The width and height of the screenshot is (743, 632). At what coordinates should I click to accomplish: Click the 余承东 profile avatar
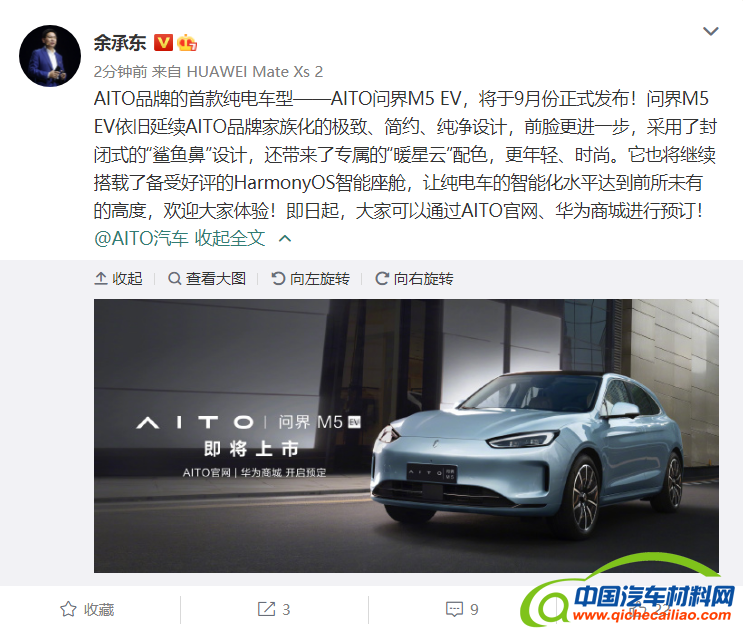(x=50, y=56)
